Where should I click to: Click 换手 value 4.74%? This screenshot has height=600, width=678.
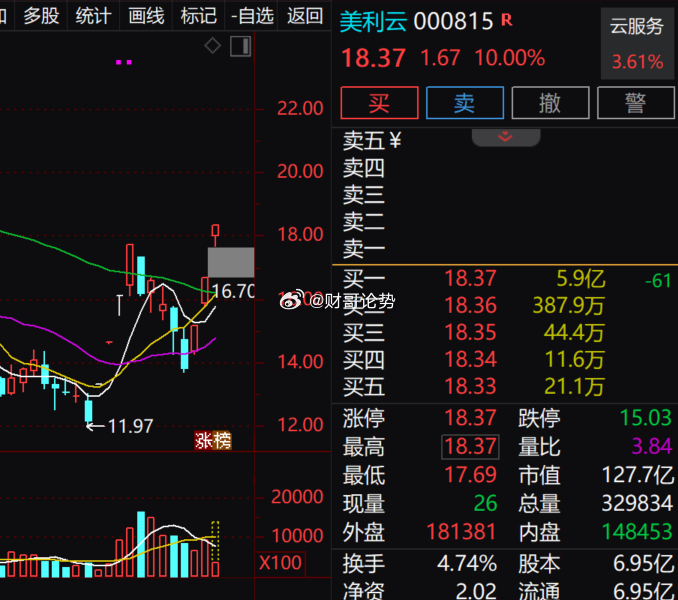coord(467,564)
